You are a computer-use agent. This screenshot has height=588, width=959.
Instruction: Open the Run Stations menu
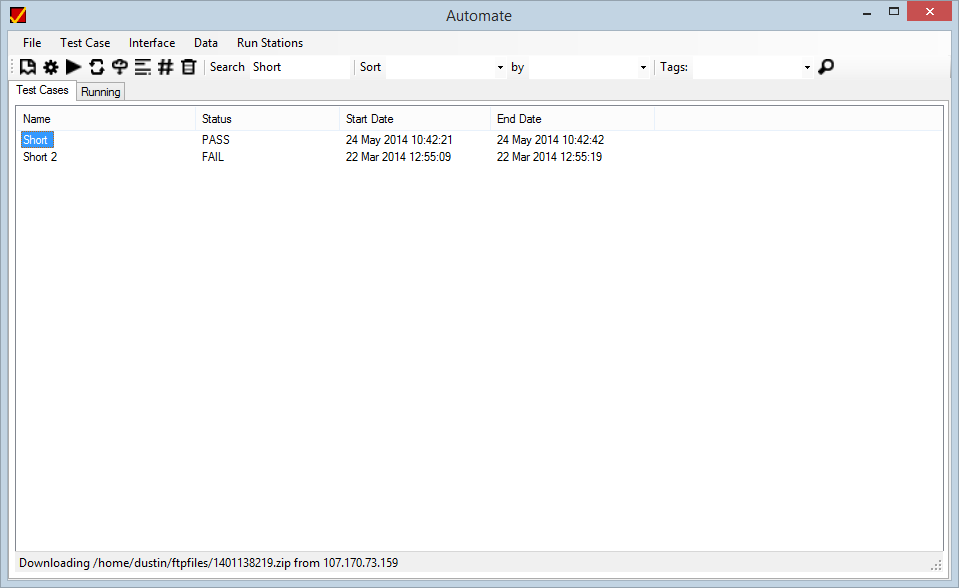tap(270, 43)
